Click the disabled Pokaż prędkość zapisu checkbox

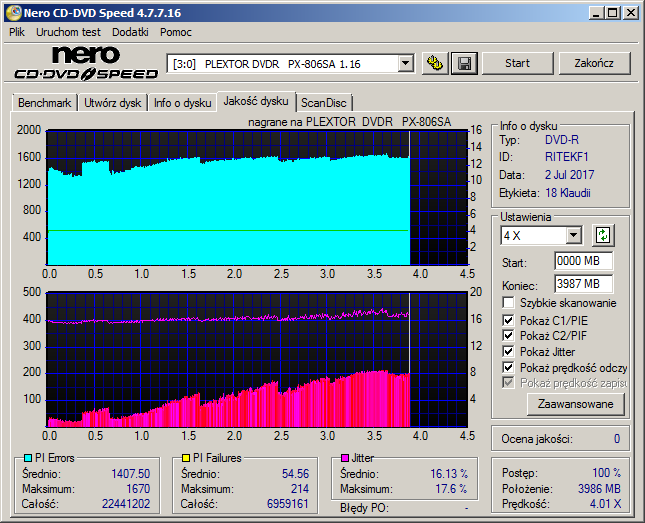click(508, 383)
